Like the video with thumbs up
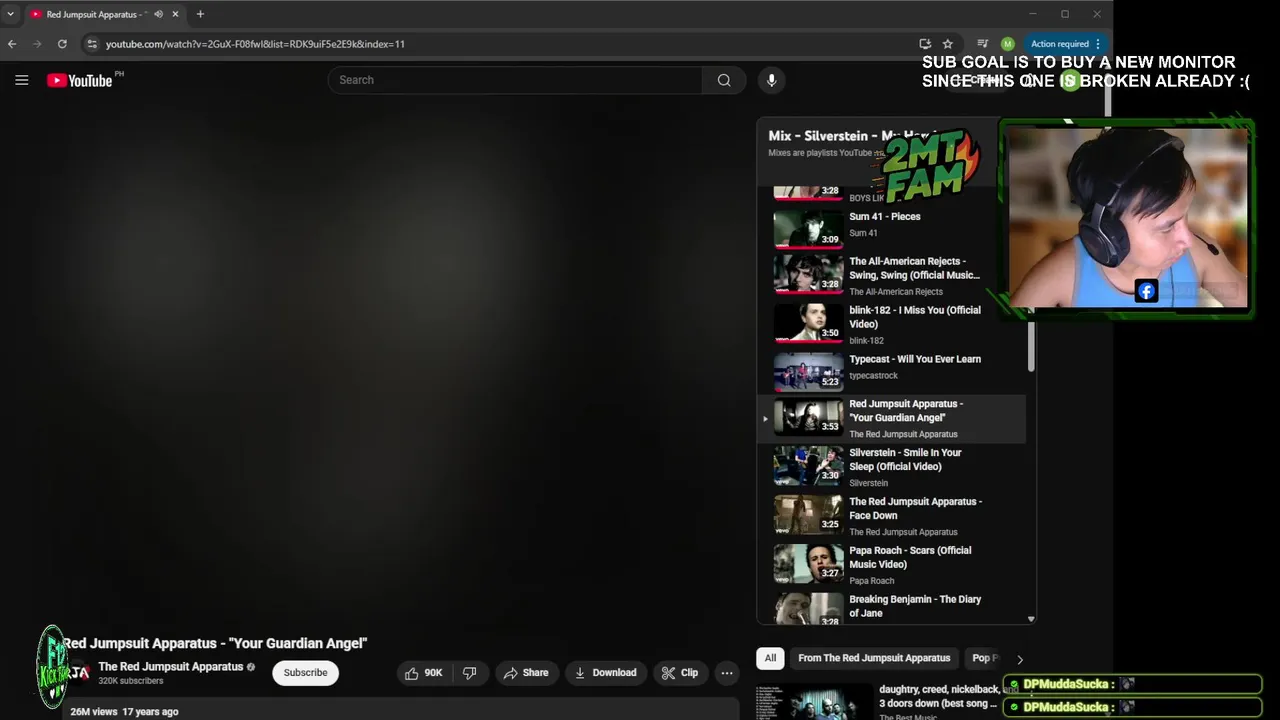Image resolution: width=1280 pixels, height=720 pixels. pyautogui.click(x=423, y=673)
